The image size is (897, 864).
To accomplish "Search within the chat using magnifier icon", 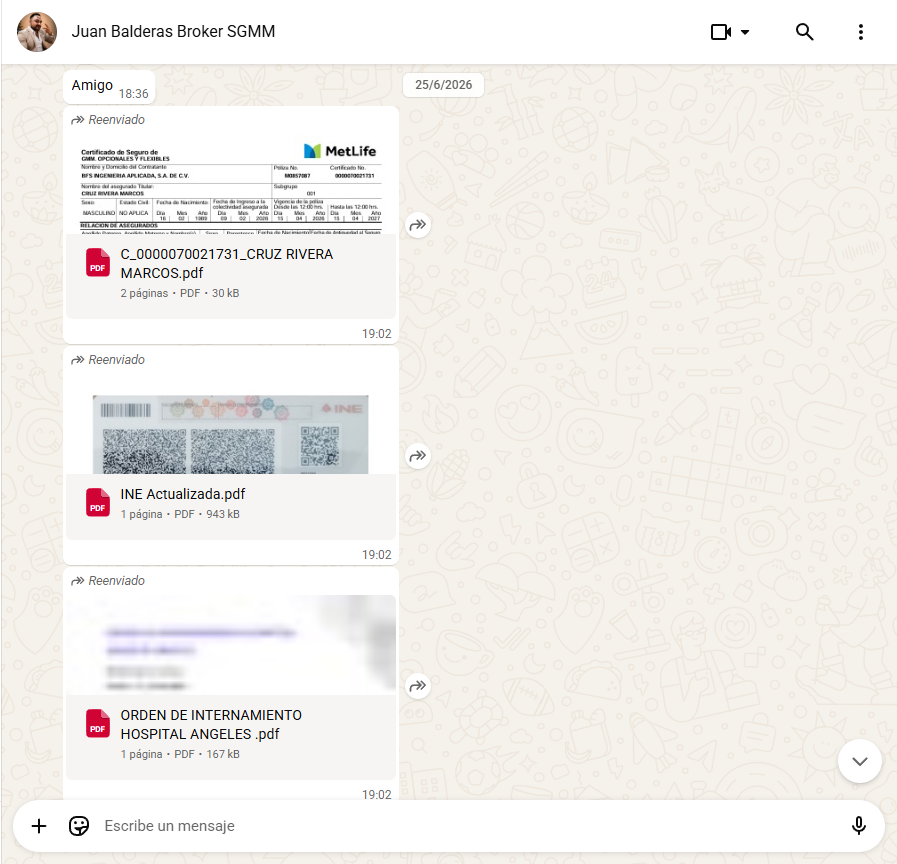I will [804, 32].
